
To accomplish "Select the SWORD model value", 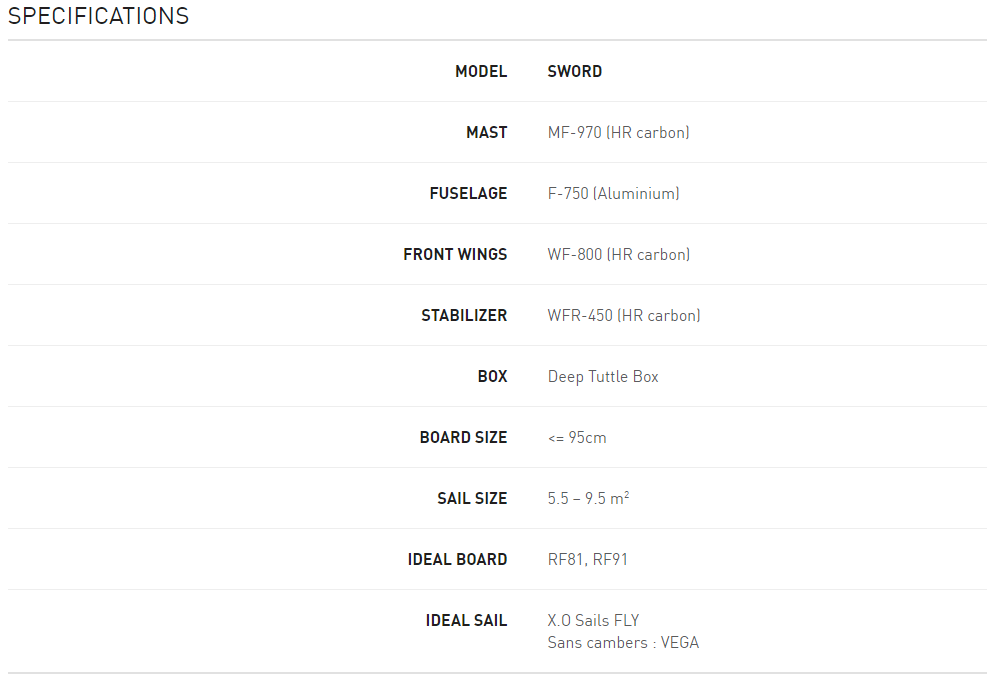I will coord(575,72).
